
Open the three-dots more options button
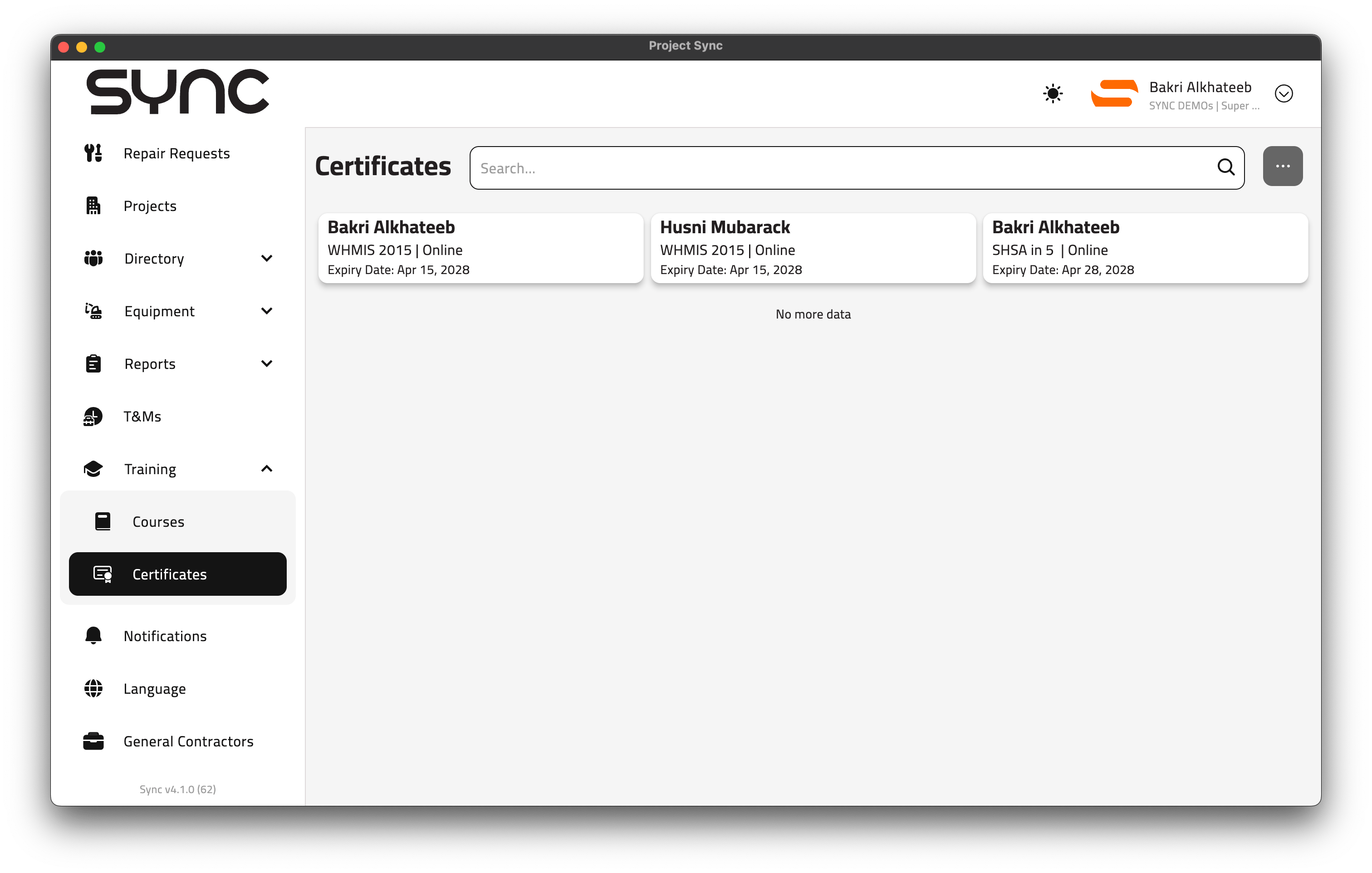[x=1283, y=166]
